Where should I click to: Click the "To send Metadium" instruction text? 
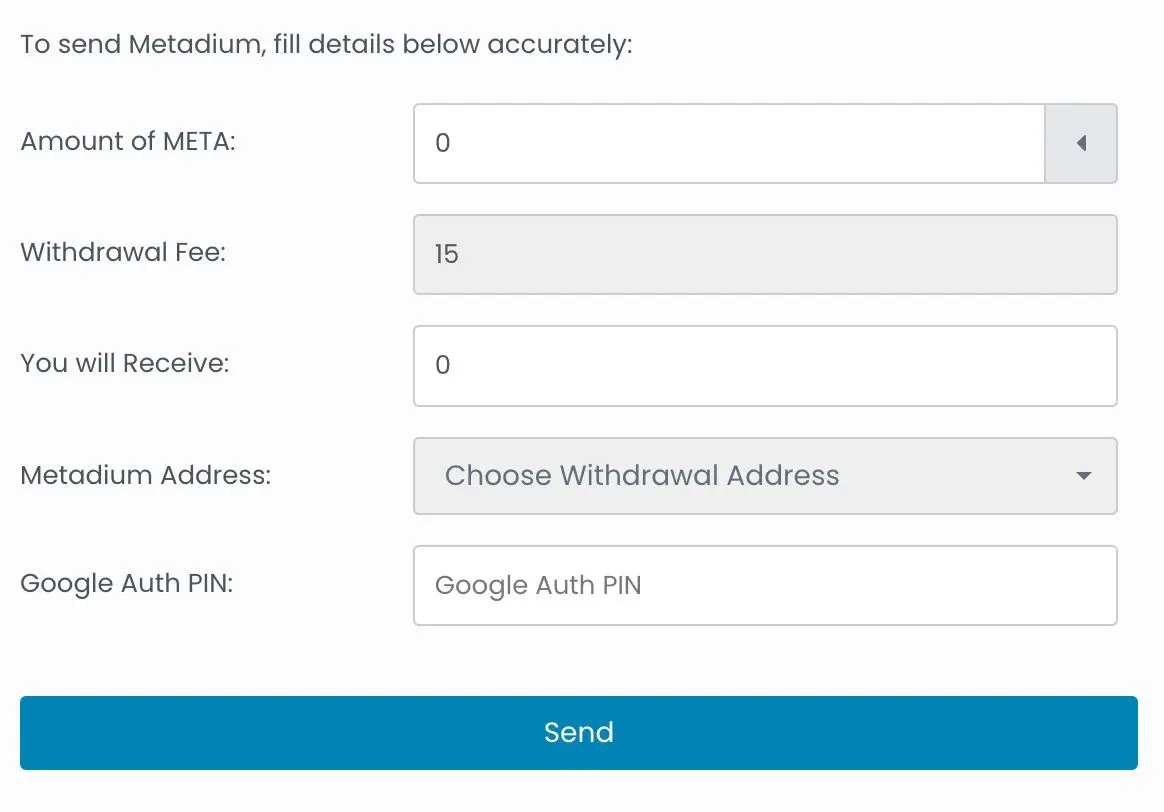326,46
